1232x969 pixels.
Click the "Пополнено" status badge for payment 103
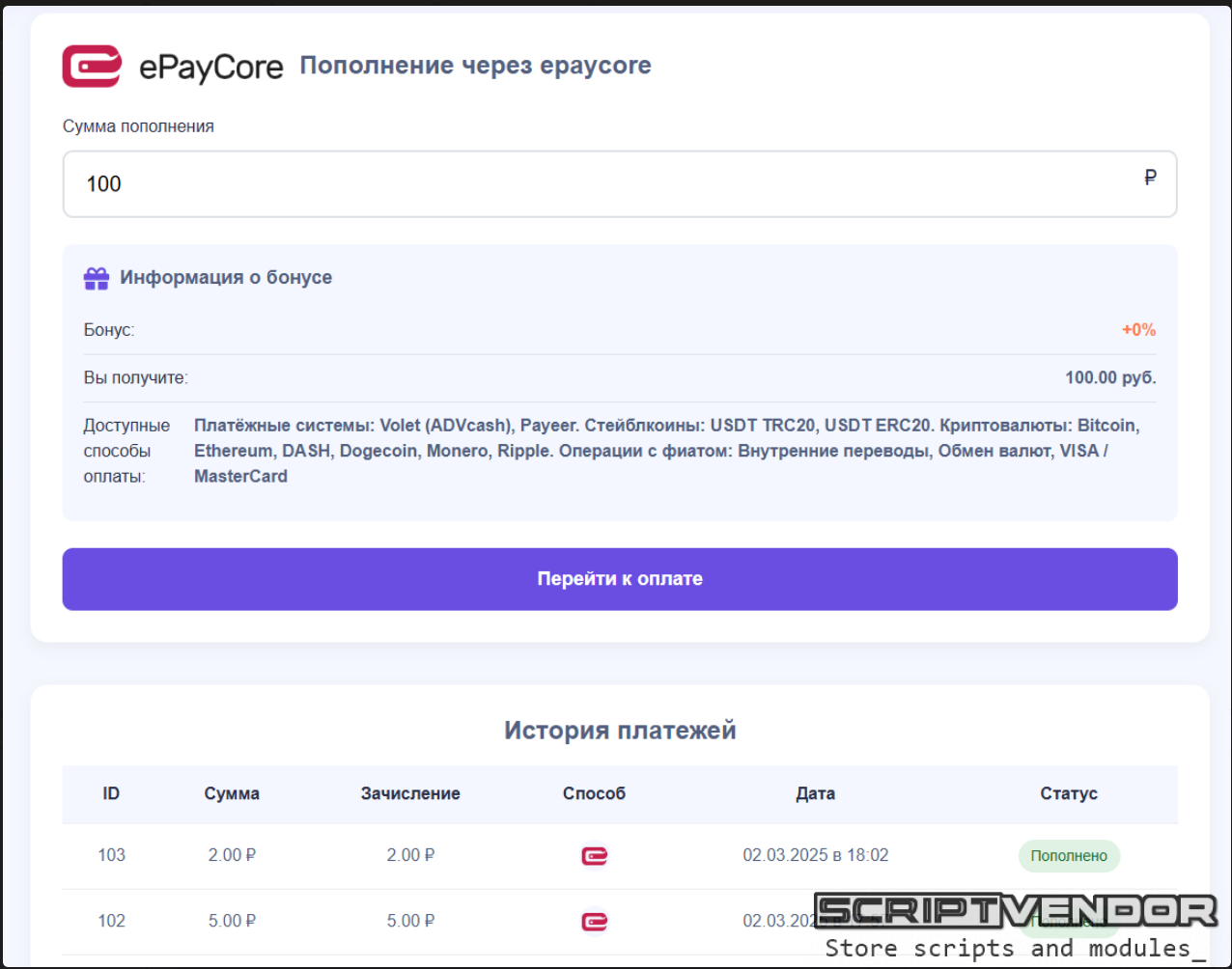click(x=1069, y=856)
